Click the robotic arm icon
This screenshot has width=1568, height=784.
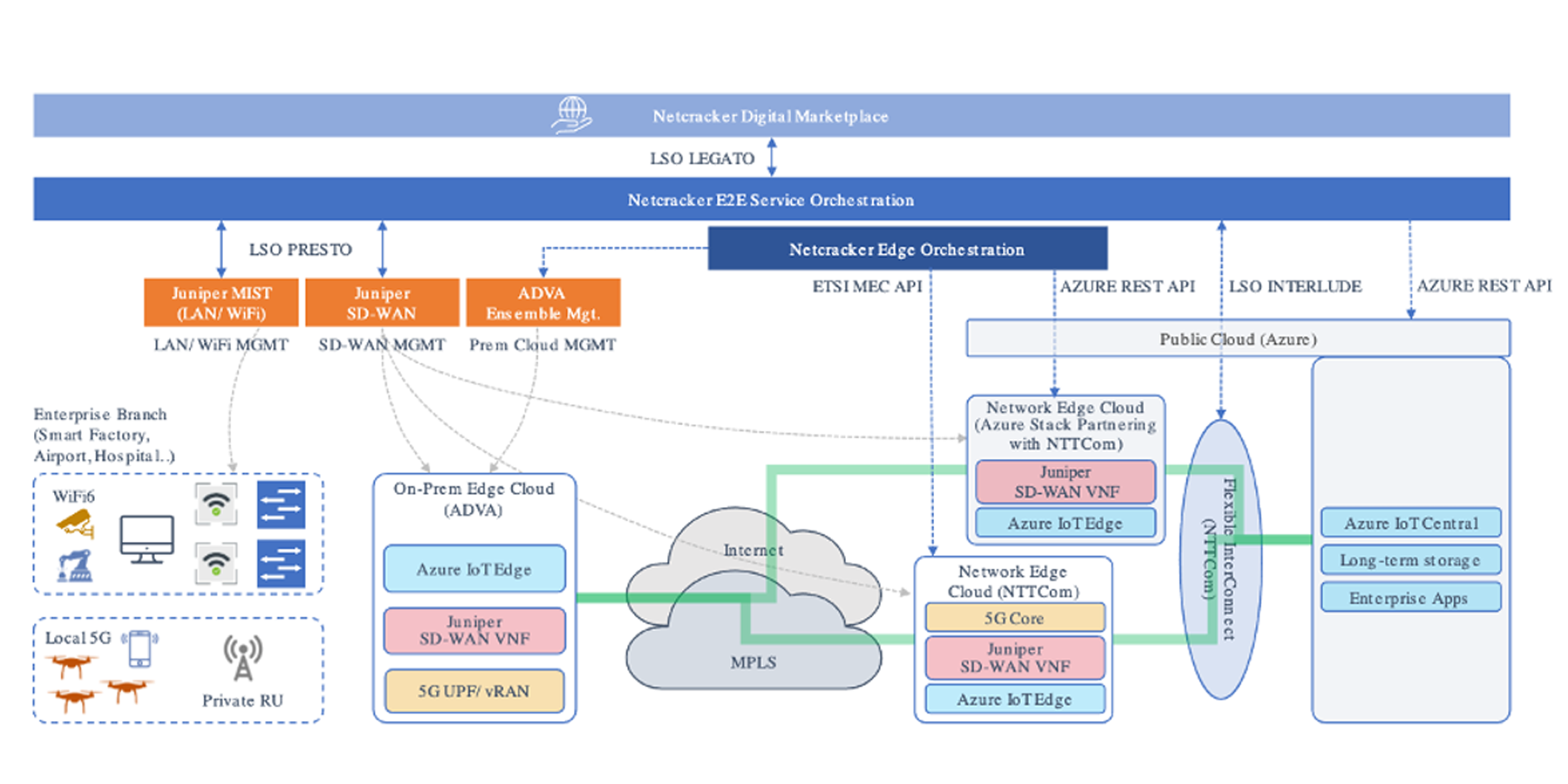75,565
